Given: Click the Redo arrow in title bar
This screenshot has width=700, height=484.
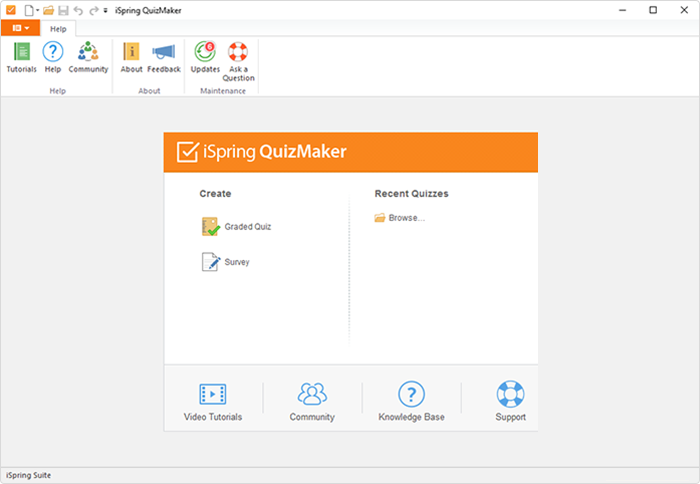Looking at the screenshot, I should (x=93, y=10).
